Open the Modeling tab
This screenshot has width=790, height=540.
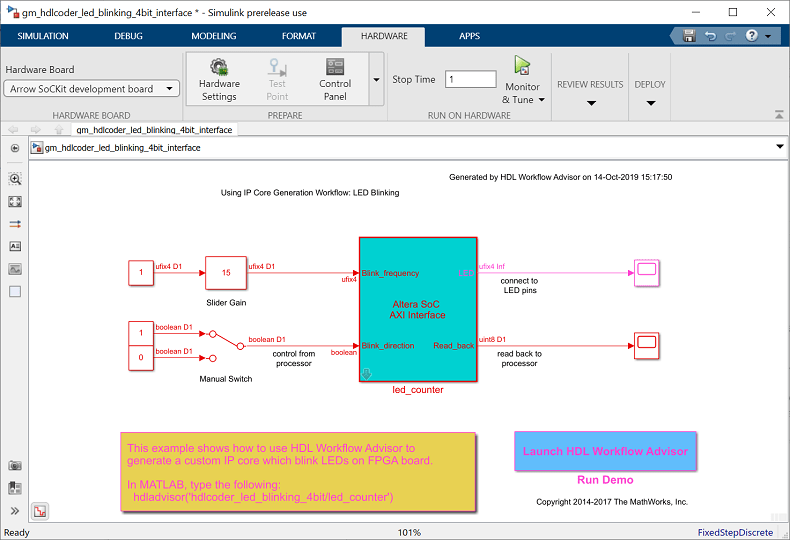click(x=214, y=36)
